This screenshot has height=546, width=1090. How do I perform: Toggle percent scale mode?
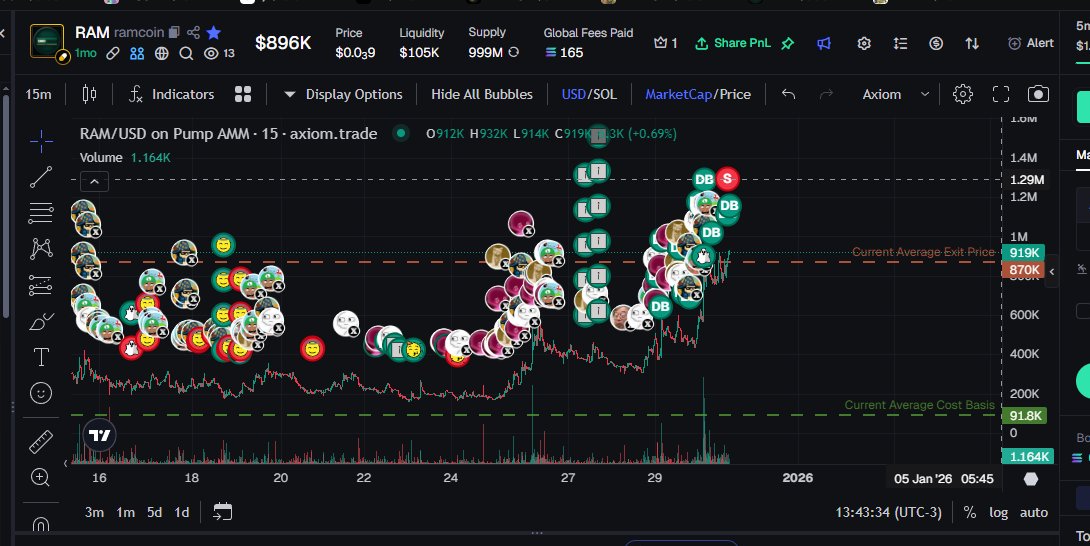pyautogui.click(x=970, y=513)
